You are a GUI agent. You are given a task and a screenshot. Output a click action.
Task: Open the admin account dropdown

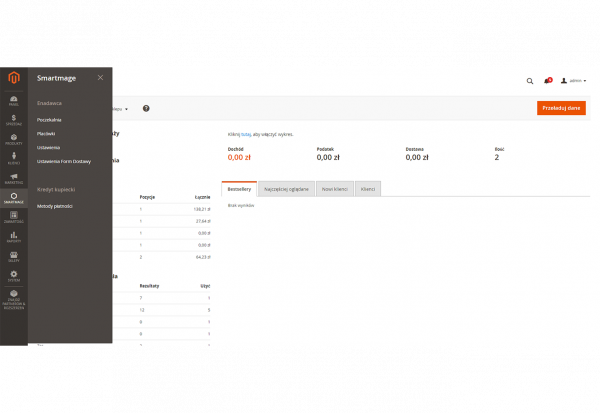click(573, 81)
